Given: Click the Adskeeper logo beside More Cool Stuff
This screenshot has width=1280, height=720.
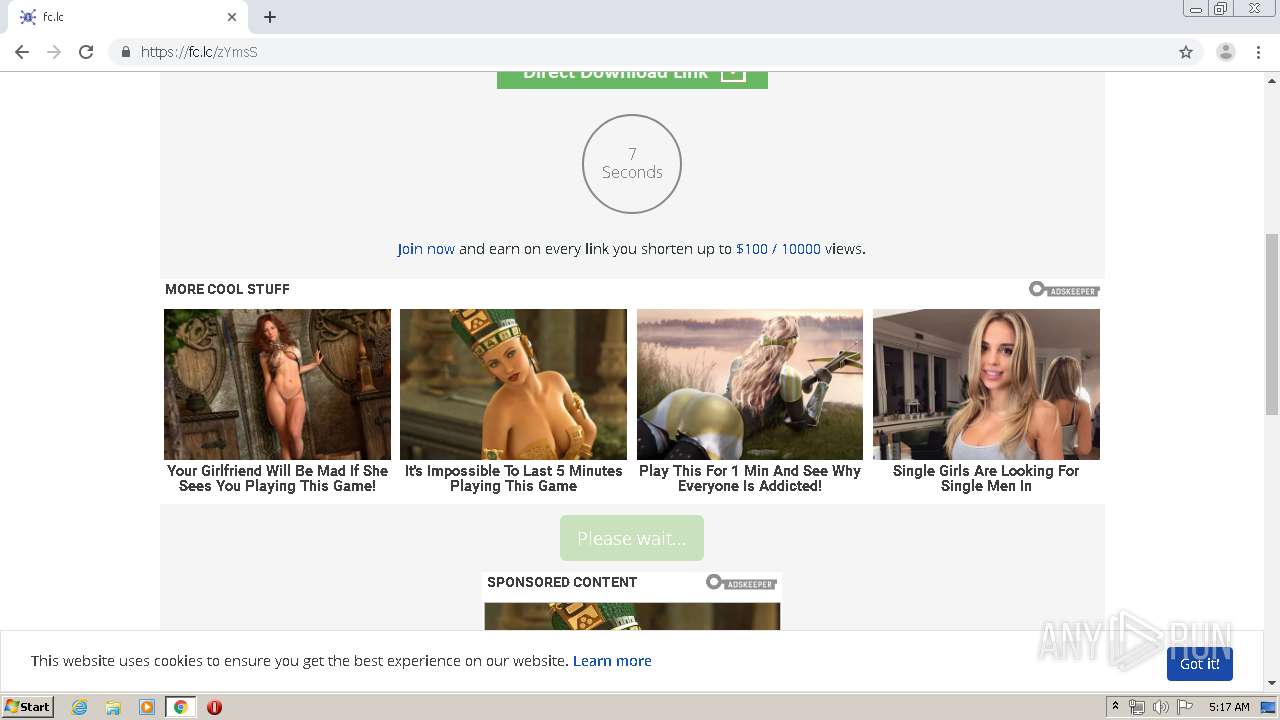Looking at the screenshot, I should click(1064, 289).
